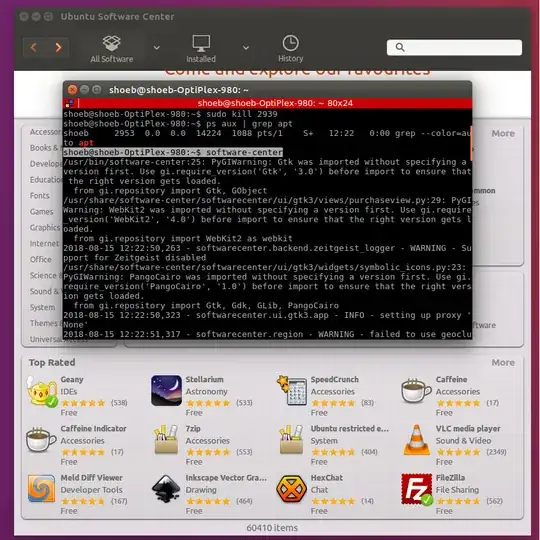
Task: Click the FileZilla app title
Action: [450, 478]
